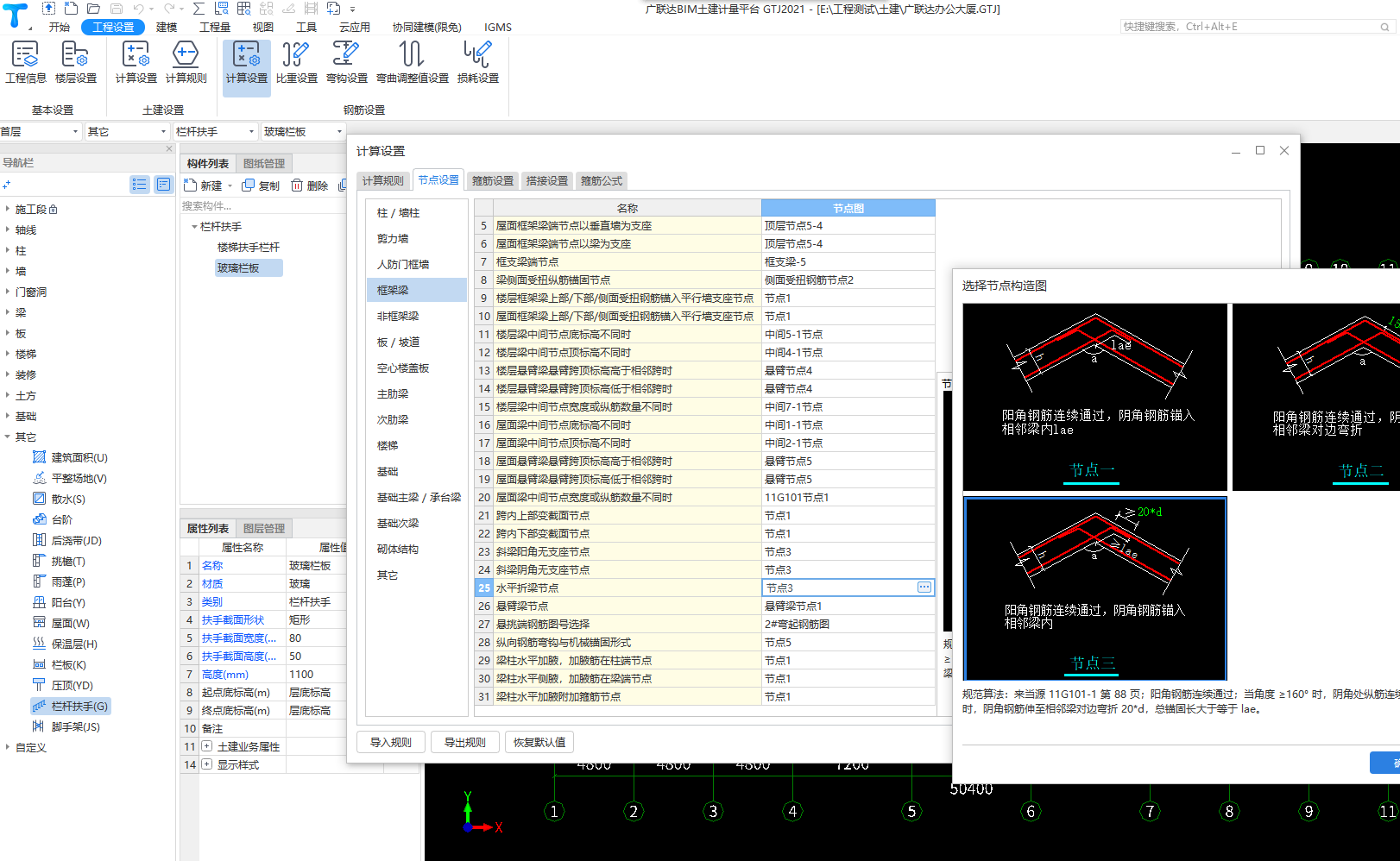Screen dimensions: 1400x861
Task: Click 复制 copy icon in component list
Action: coord(249,185)
